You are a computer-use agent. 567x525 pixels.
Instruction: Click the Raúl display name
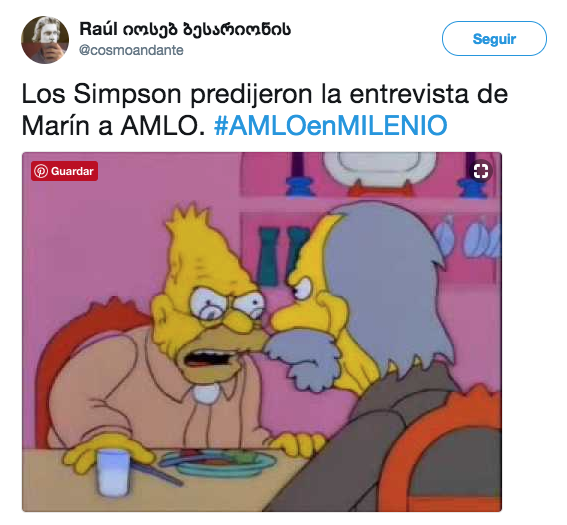185,29
